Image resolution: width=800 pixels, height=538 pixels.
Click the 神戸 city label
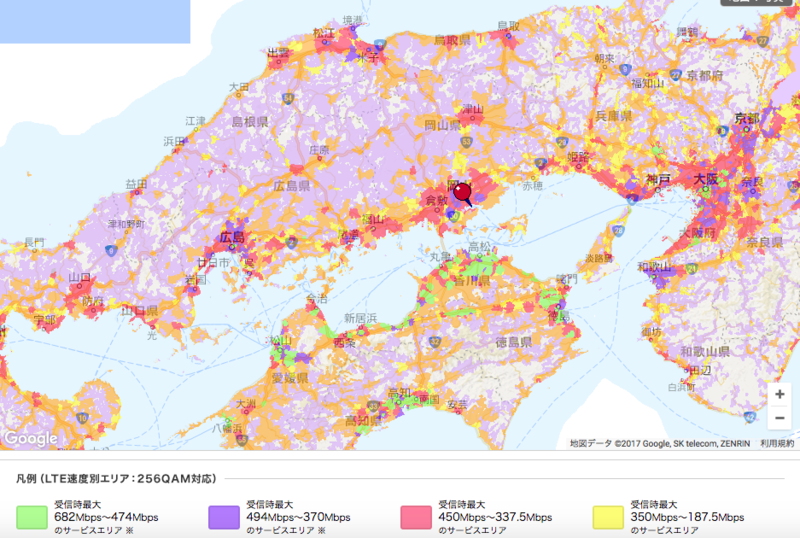(x=658, y=179)
